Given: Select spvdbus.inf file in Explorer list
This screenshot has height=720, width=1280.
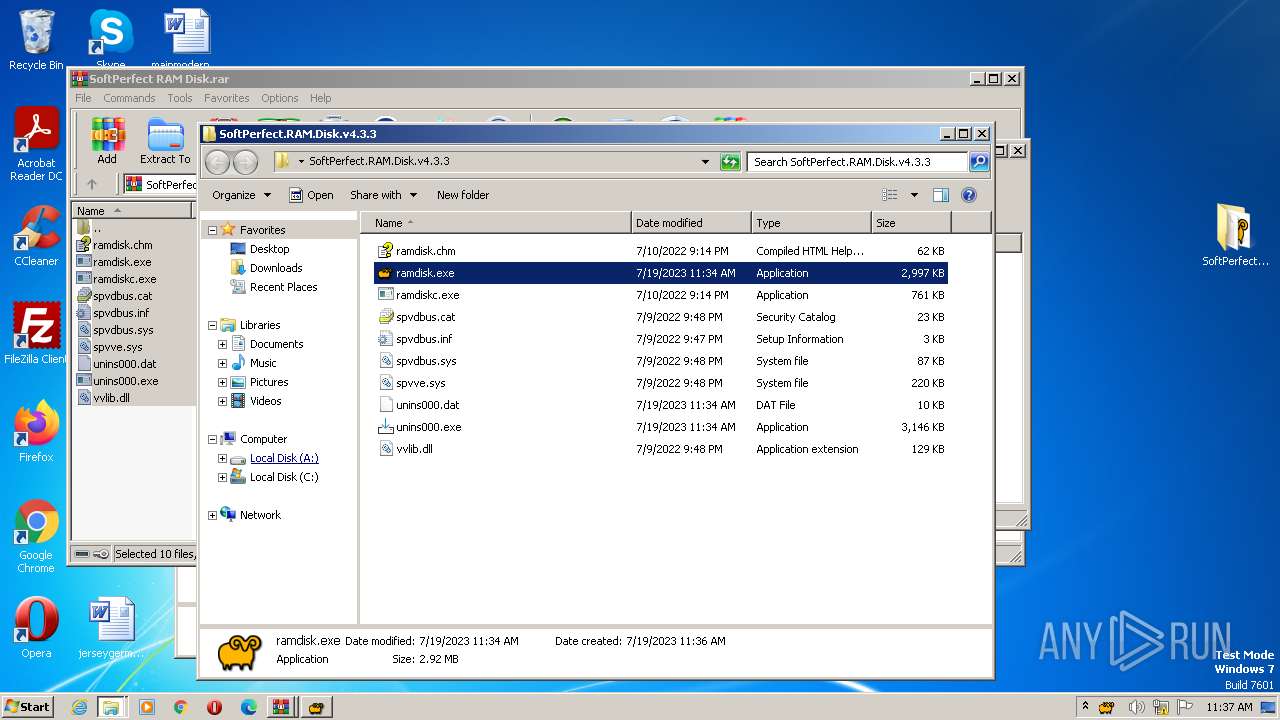Looking at the screenshot, I should pos(424,339).
